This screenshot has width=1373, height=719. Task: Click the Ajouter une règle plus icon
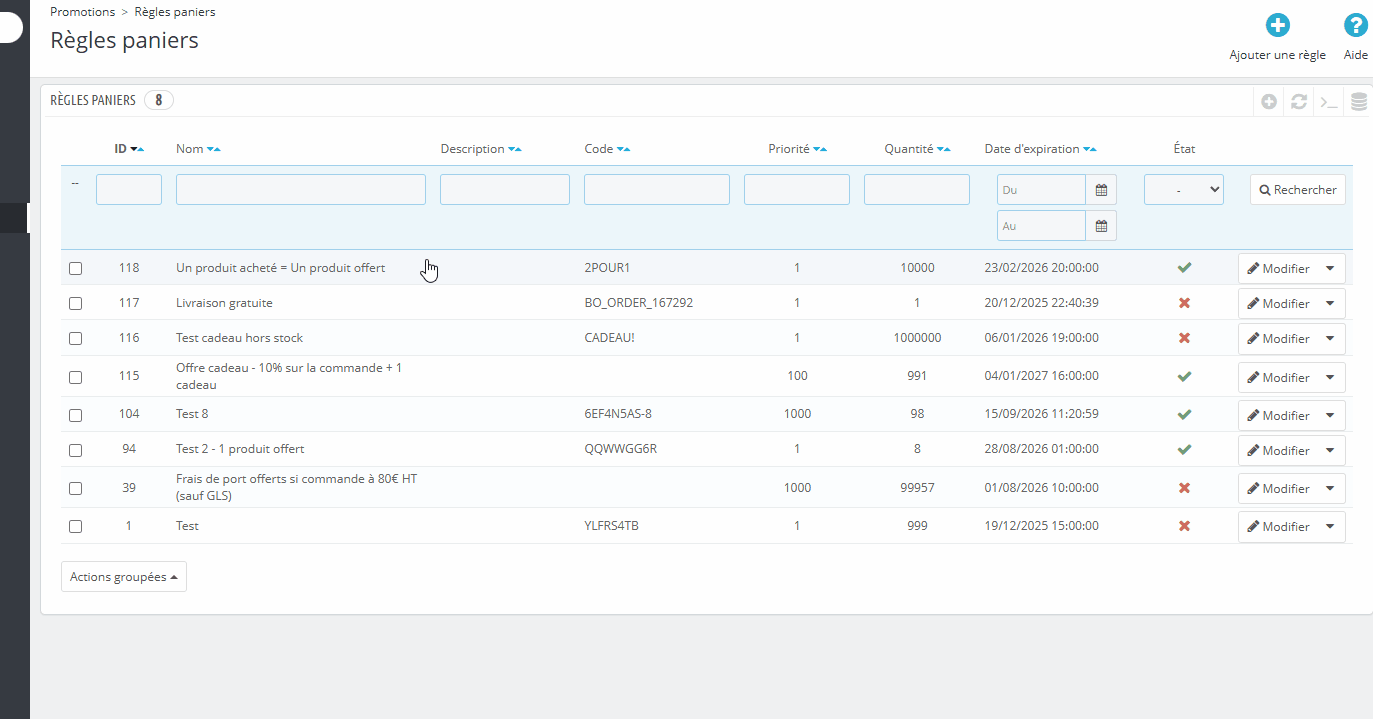pyautogui.click(x=1277, y=26)
